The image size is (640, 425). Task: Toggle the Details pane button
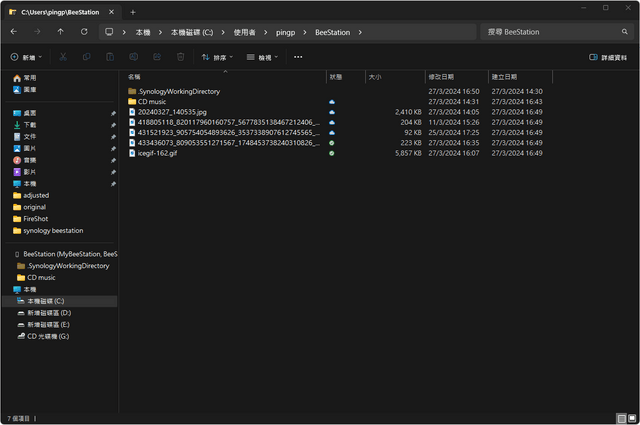pos(608,57)
